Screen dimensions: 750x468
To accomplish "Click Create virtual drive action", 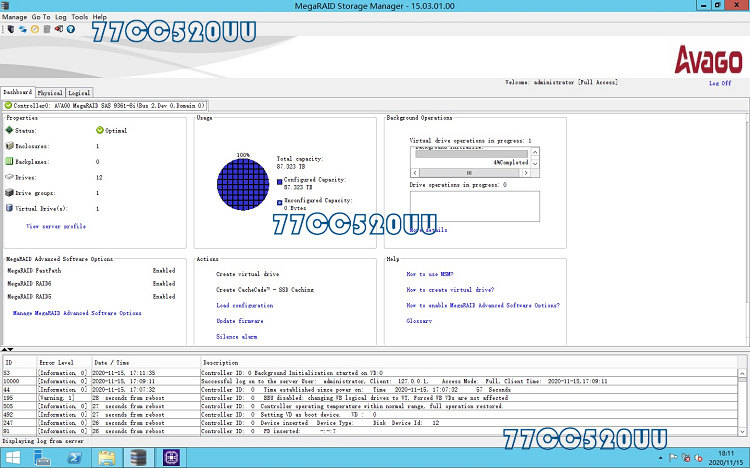I will coord(247,274).
